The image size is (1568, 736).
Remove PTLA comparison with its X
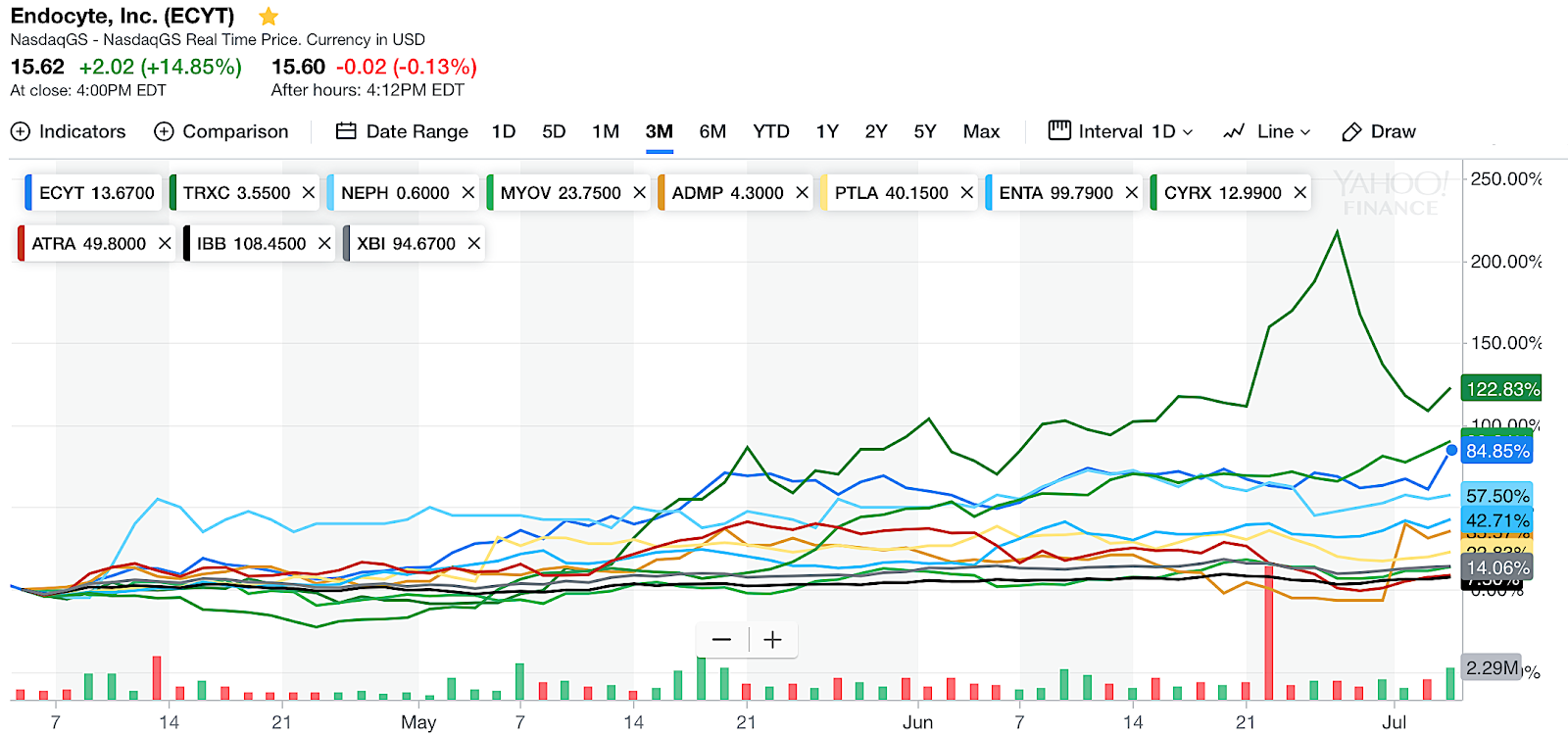[x=967, y=193]
